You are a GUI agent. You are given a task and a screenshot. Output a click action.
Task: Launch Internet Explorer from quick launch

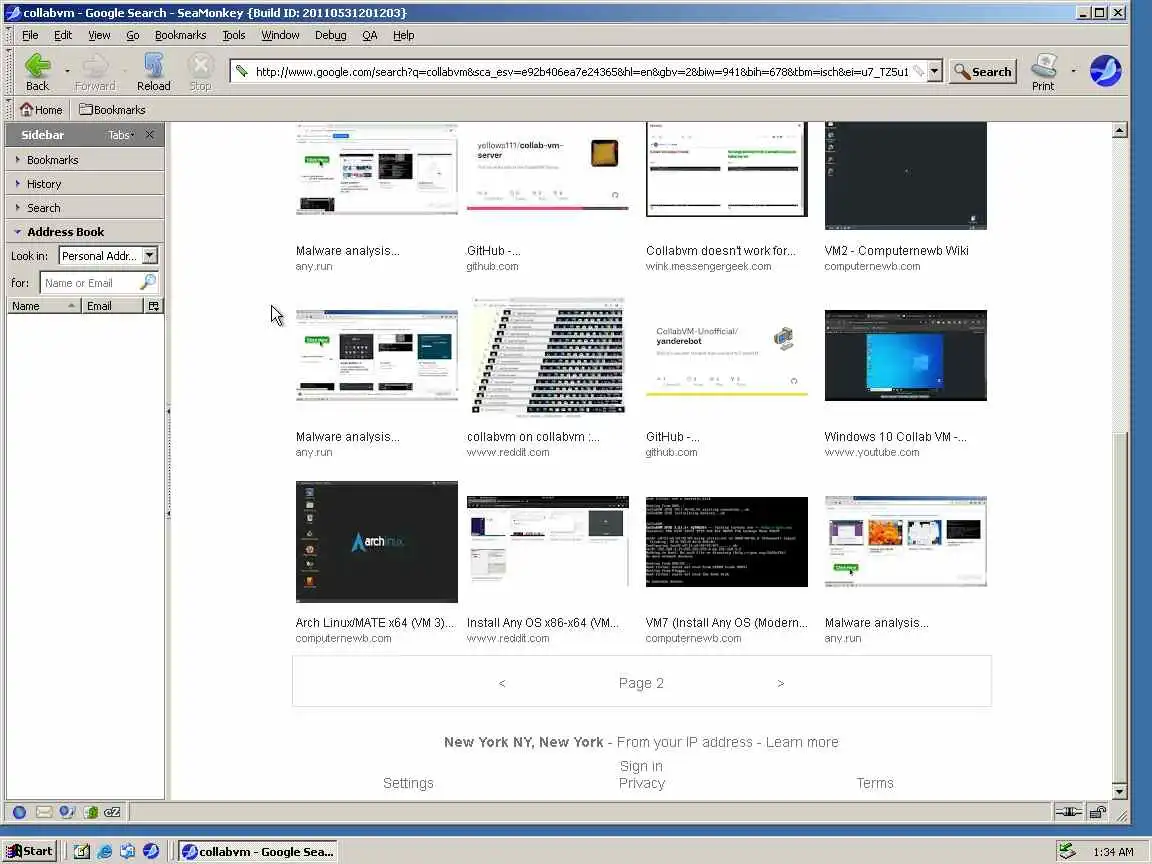point(104,852)
